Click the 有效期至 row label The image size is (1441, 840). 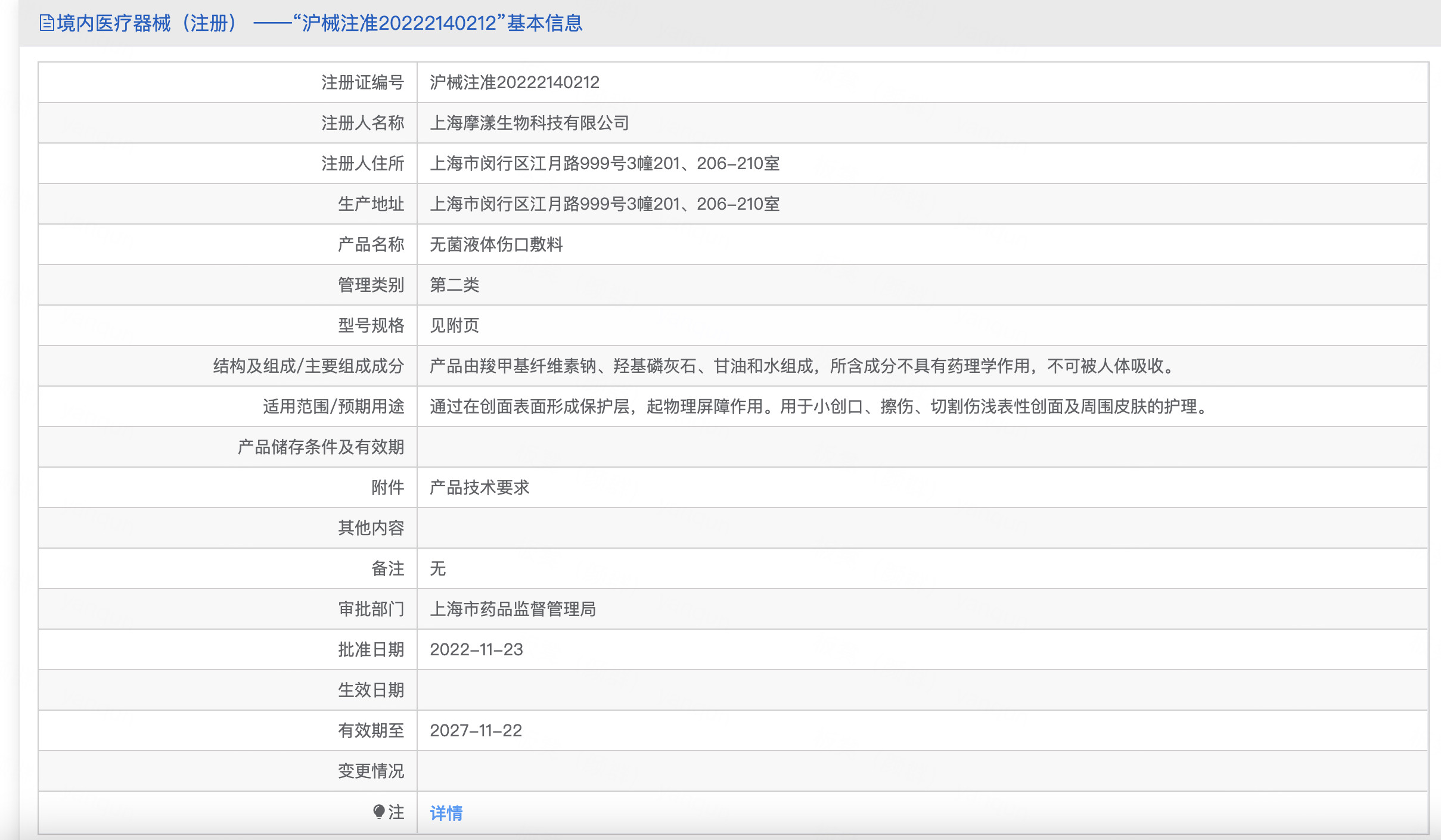pyautogui.click(x=371, y=730)
